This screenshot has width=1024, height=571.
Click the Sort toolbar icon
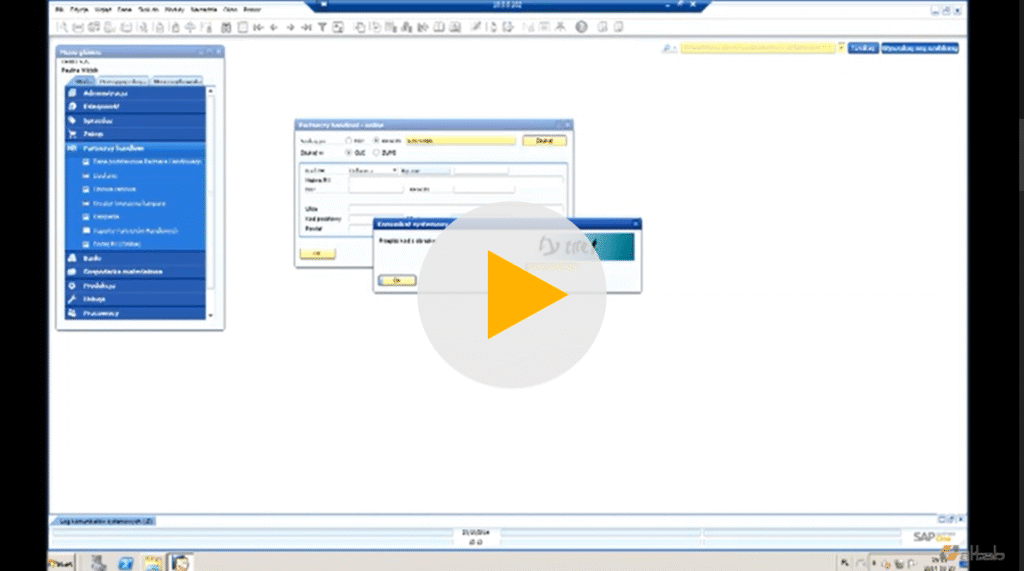click(338, 27)
